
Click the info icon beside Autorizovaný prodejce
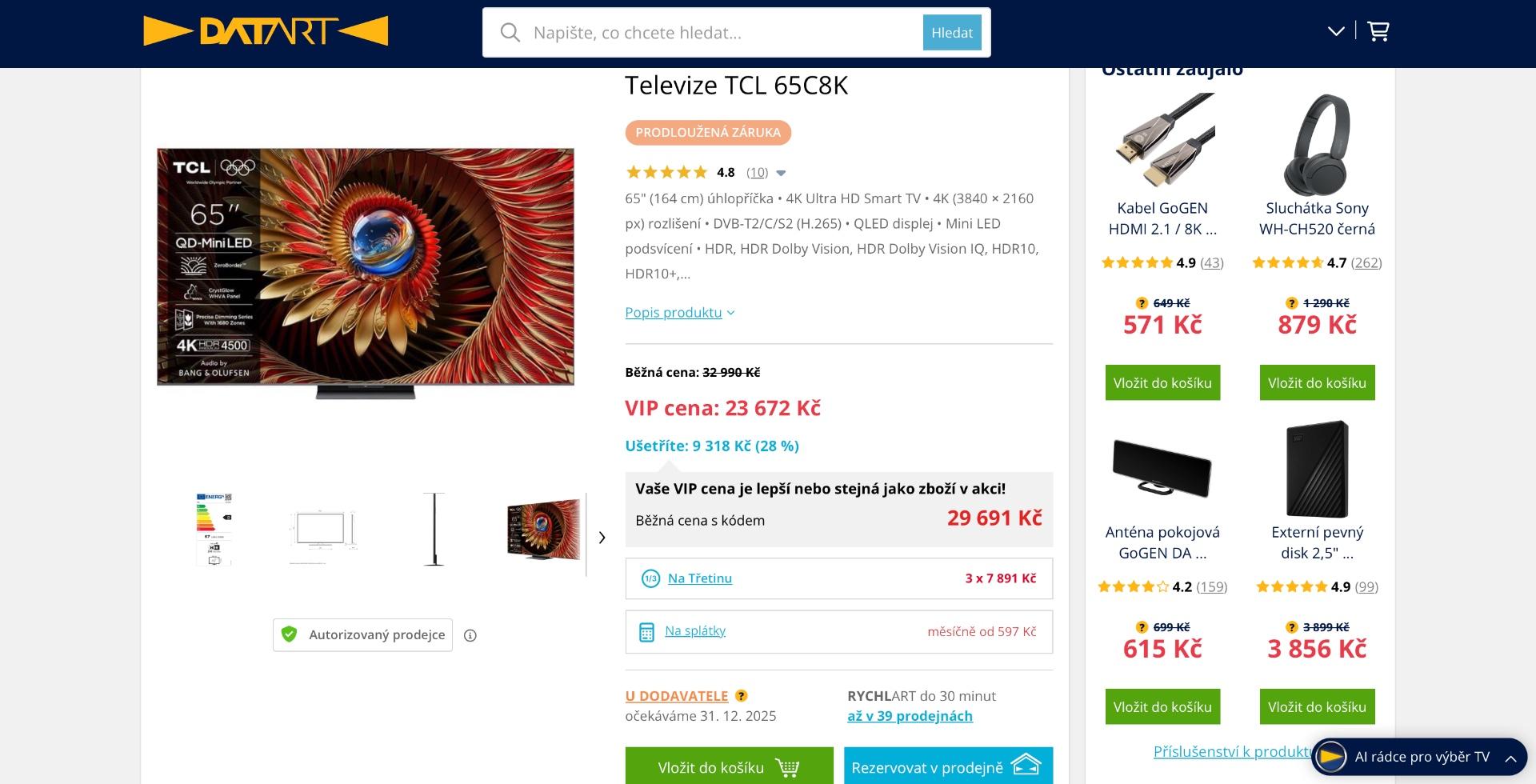tap(470, 635)
